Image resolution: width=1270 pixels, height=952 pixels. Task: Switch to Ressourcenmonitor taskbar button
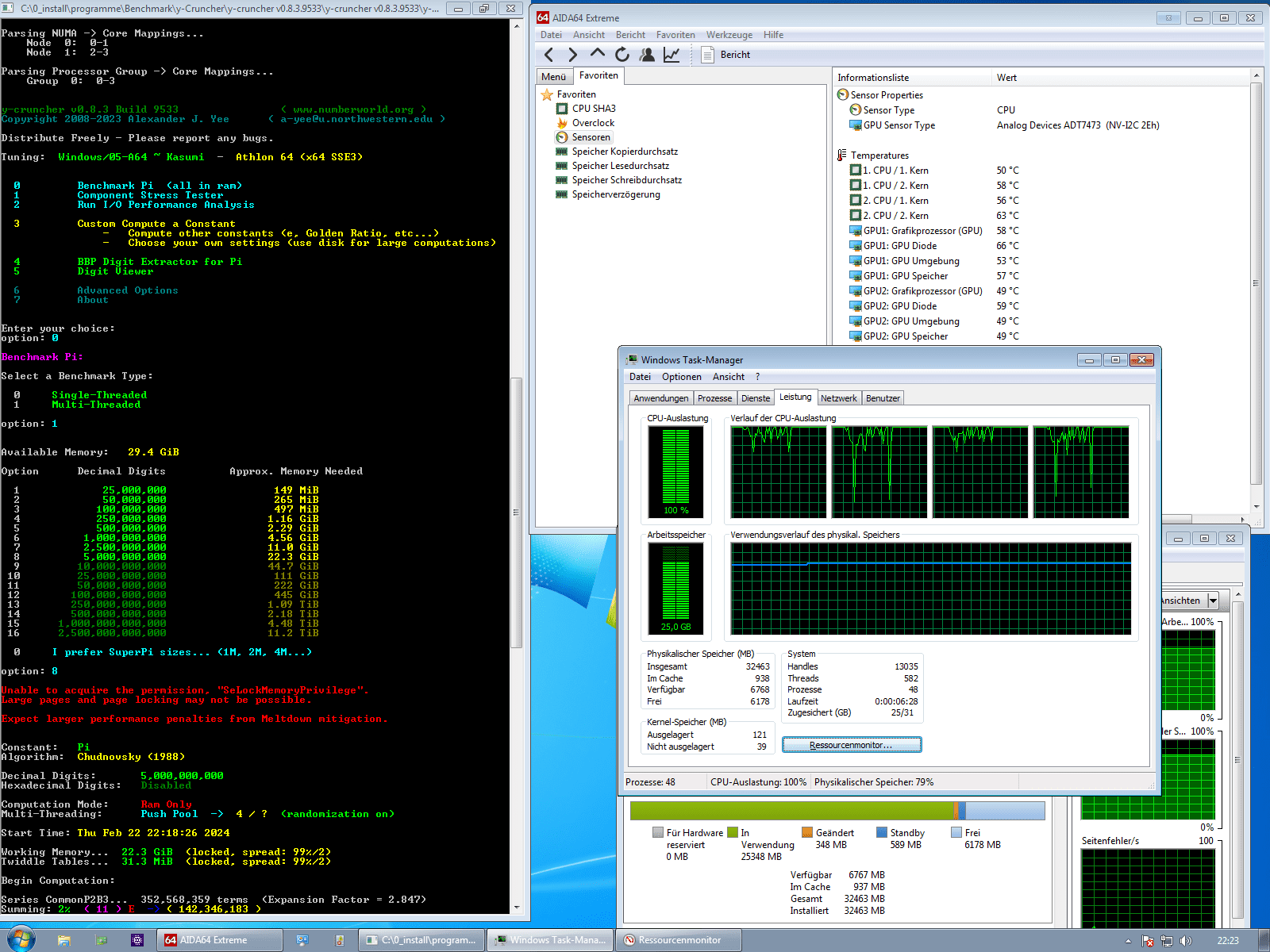click(x=679, y=940)
